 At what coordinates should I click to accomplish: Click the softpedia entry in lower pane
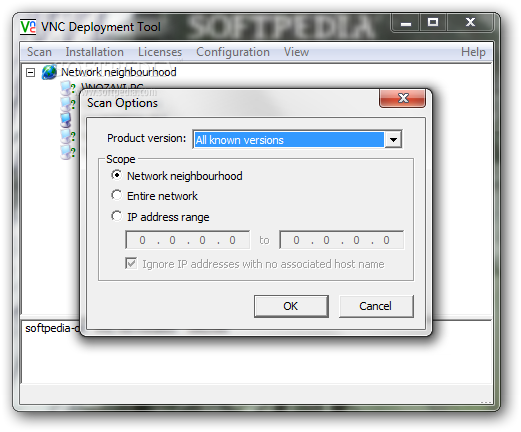[52, 328]
